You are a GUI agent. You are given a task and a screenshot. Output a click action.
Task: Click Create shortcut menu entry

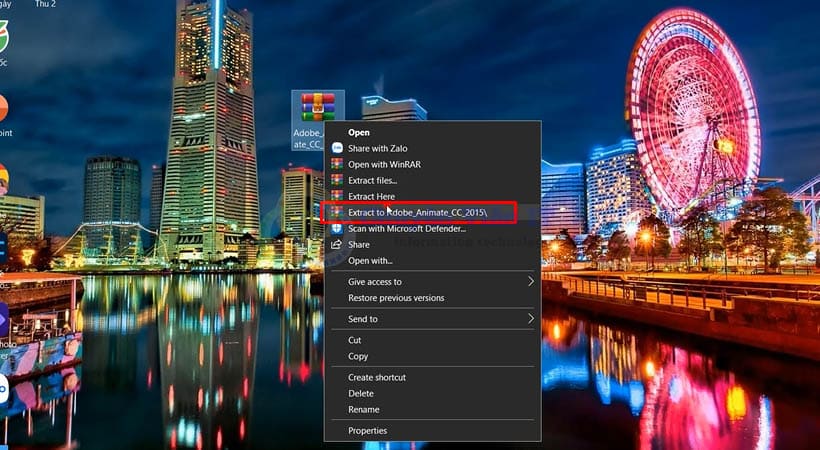[x=376, y=377]
